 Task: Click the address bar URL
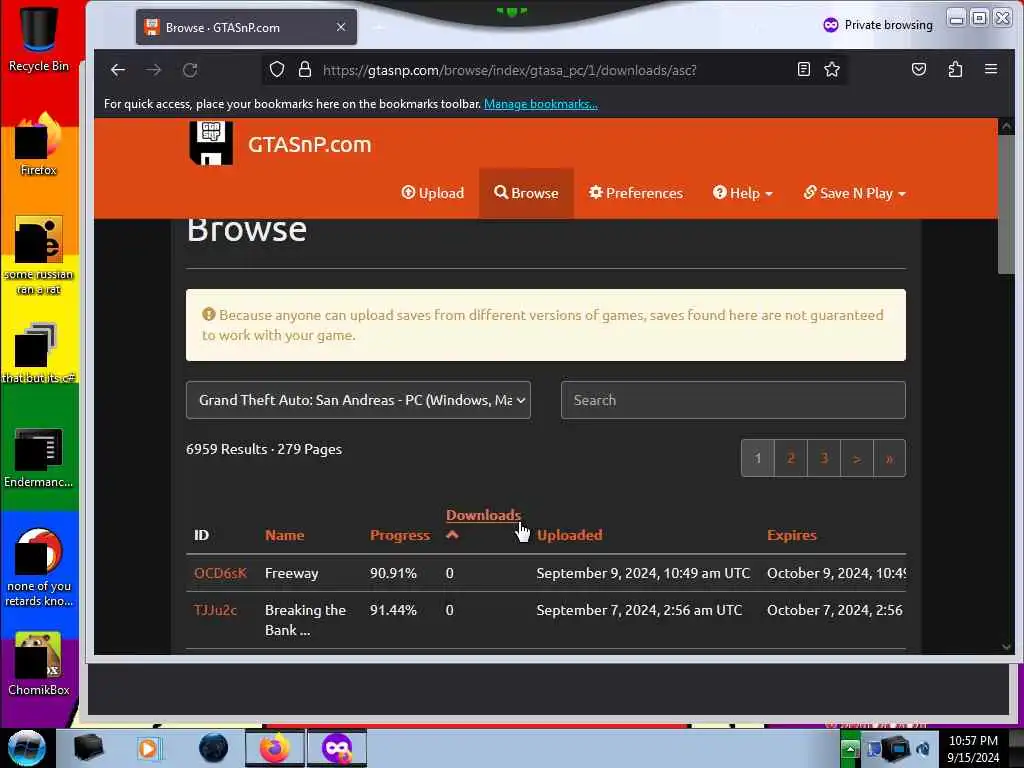click(x=509, y=70)
